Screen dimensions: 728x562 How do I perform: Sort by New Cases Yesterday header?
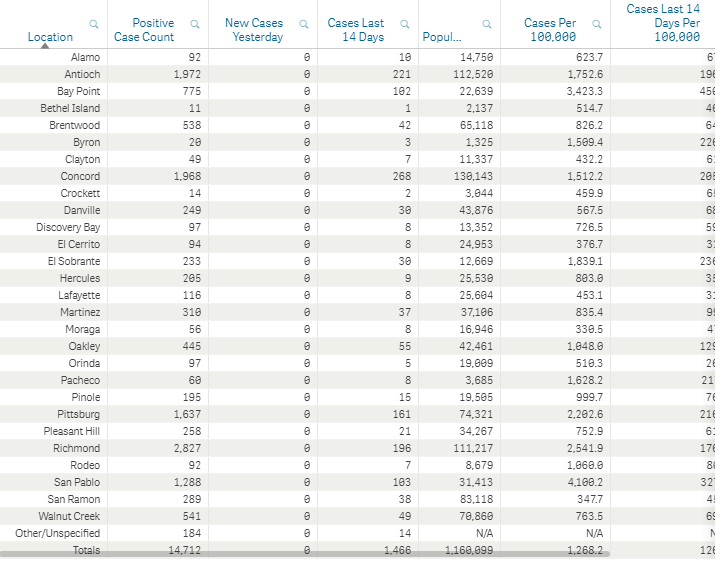(254, 30)
